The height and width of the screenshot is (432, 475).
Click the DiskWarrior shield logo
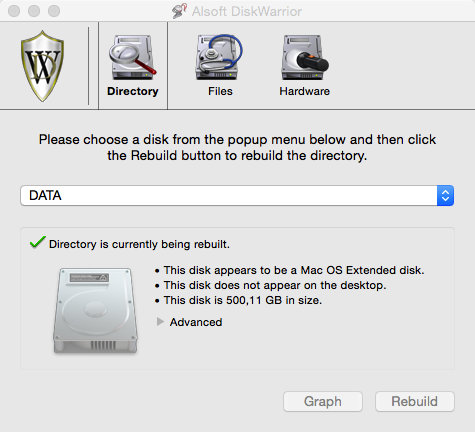point(43,66)
